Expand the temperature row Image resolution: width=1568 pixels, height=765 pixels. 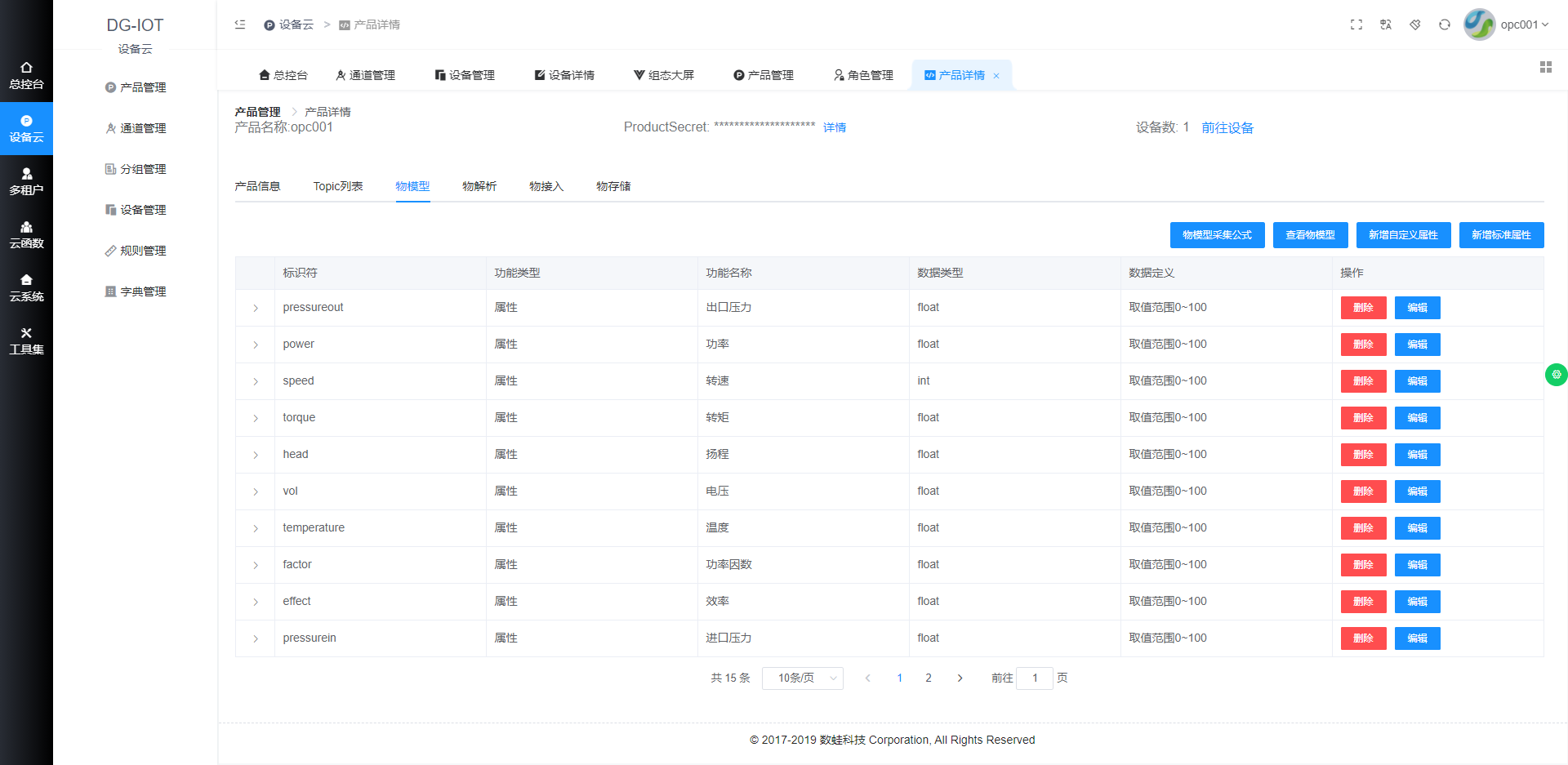pyautogui.click(x=256, y=528)
